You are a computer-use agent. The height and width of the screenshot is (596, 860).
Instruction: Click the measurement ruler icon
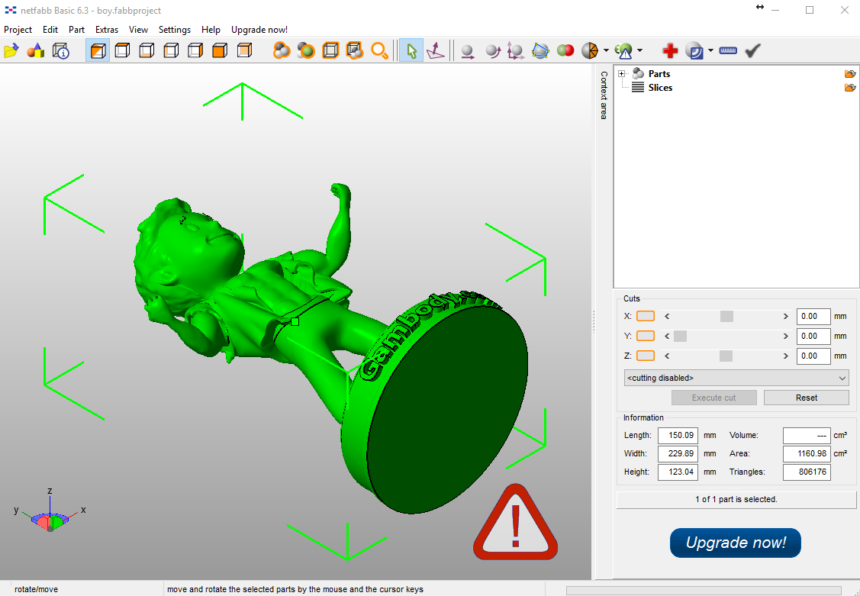click(x=727, y=50)
